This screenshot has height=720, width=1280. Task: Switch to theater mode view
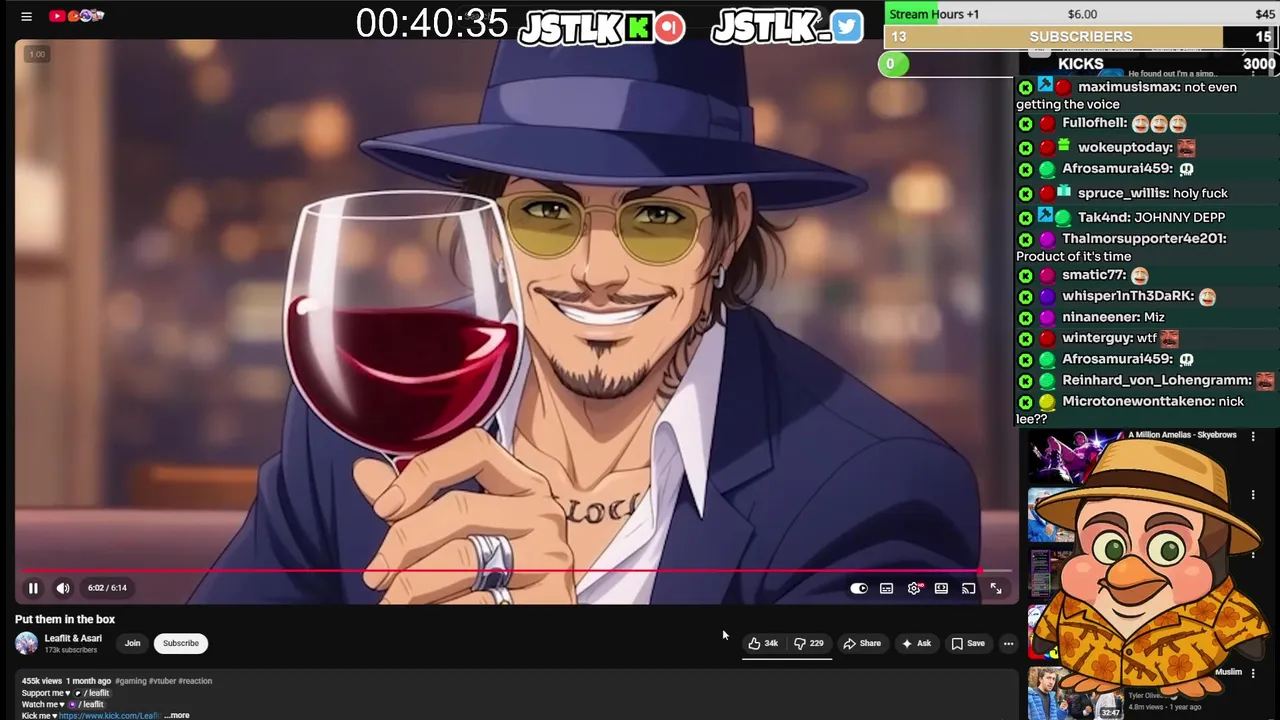tap(941, 588)
